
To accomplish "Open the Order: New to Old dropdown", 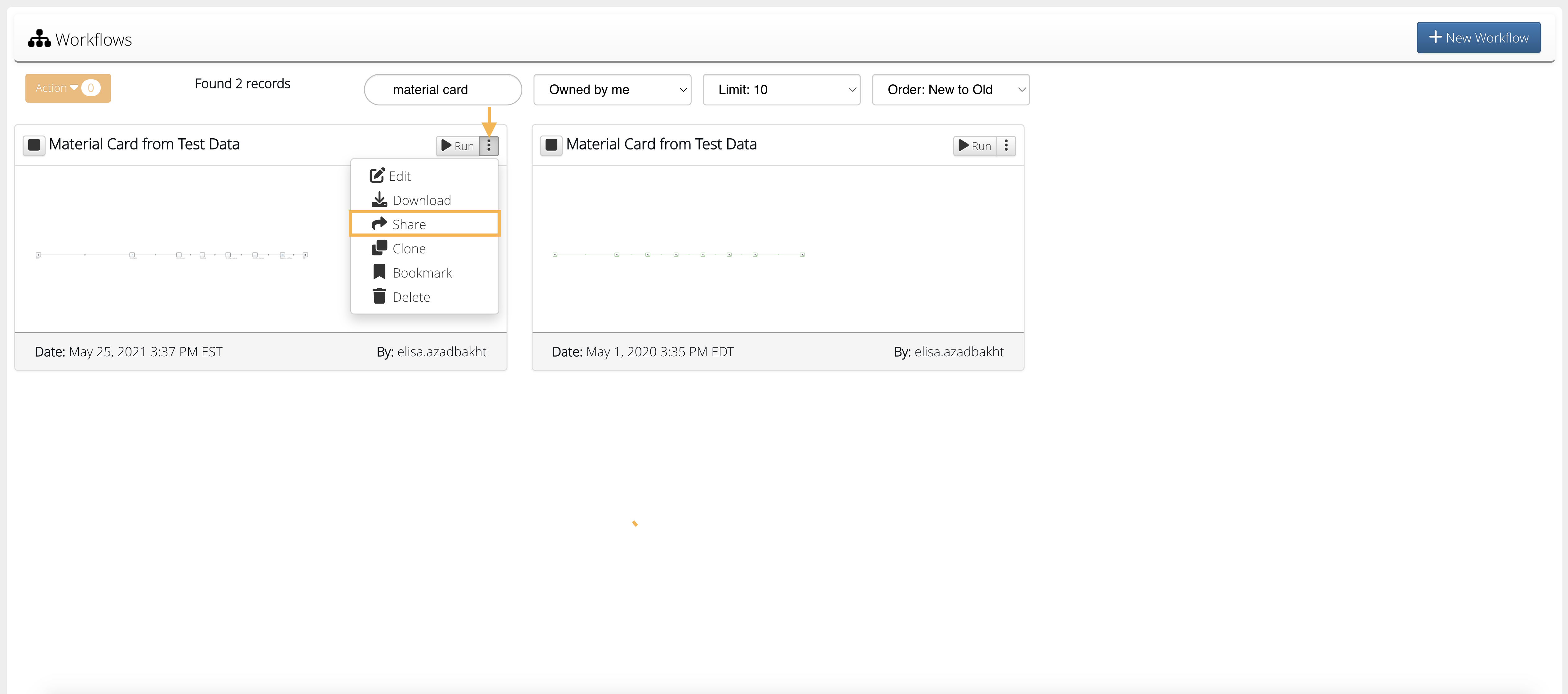I will pos(950,90).
